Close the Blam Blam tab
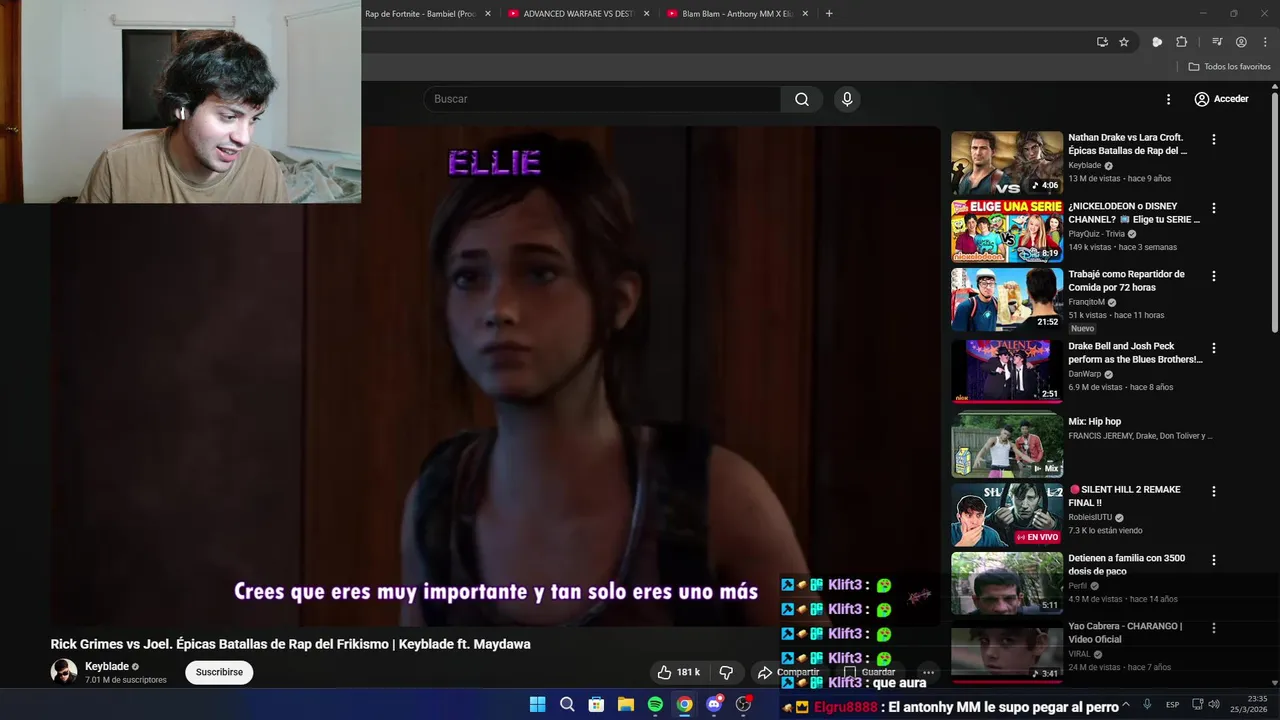This screenshot has width=1280, height=720. (805, 14)
